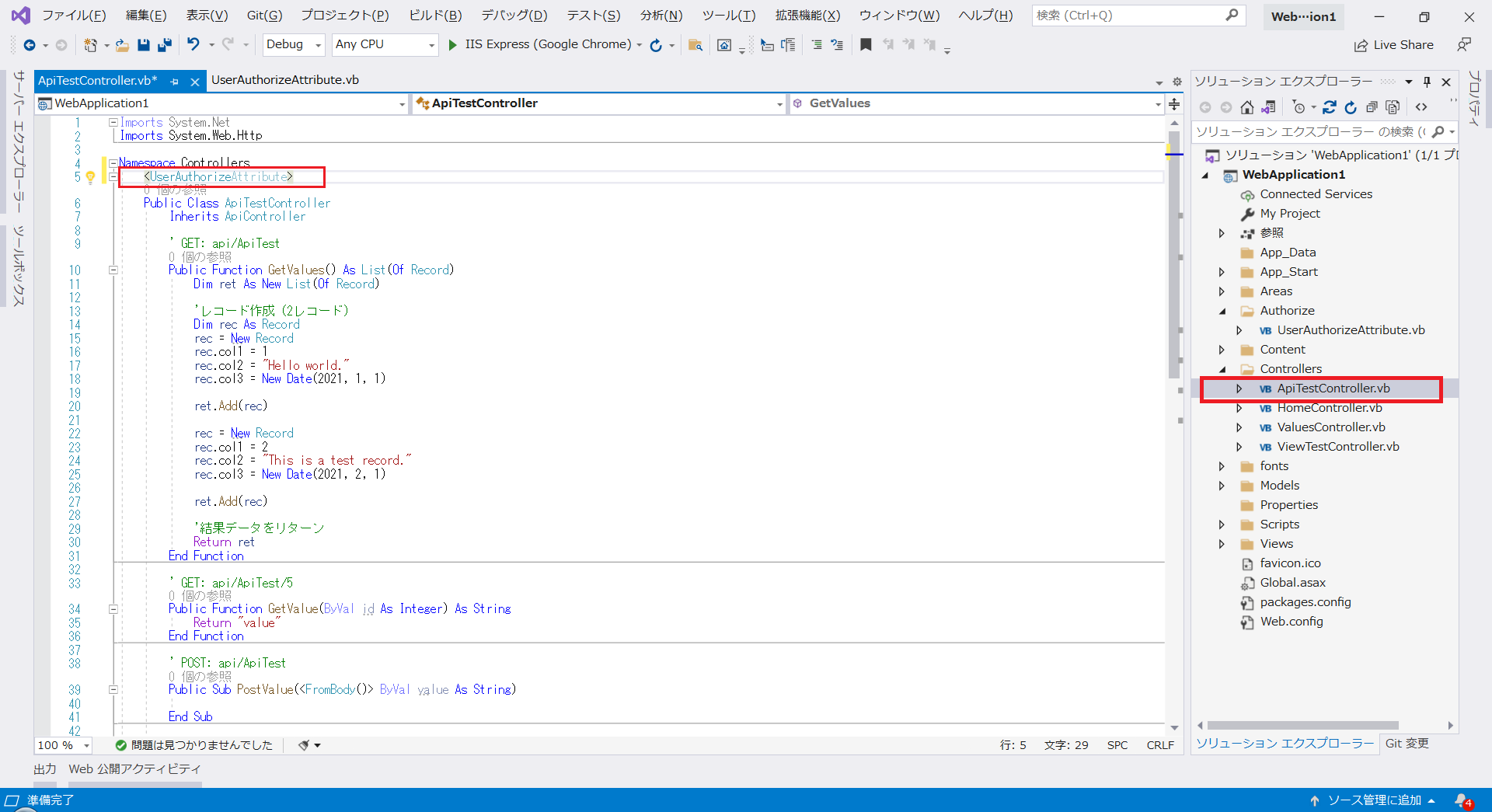Collapse the GetValues function code region
This screenshot has width=1492, height=812.
113,270
